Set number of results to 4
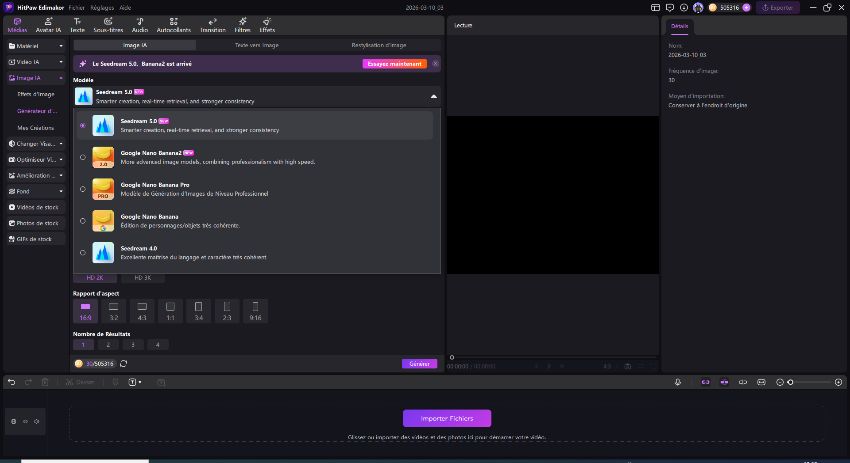850x463 pixels. tap(158, 345)
